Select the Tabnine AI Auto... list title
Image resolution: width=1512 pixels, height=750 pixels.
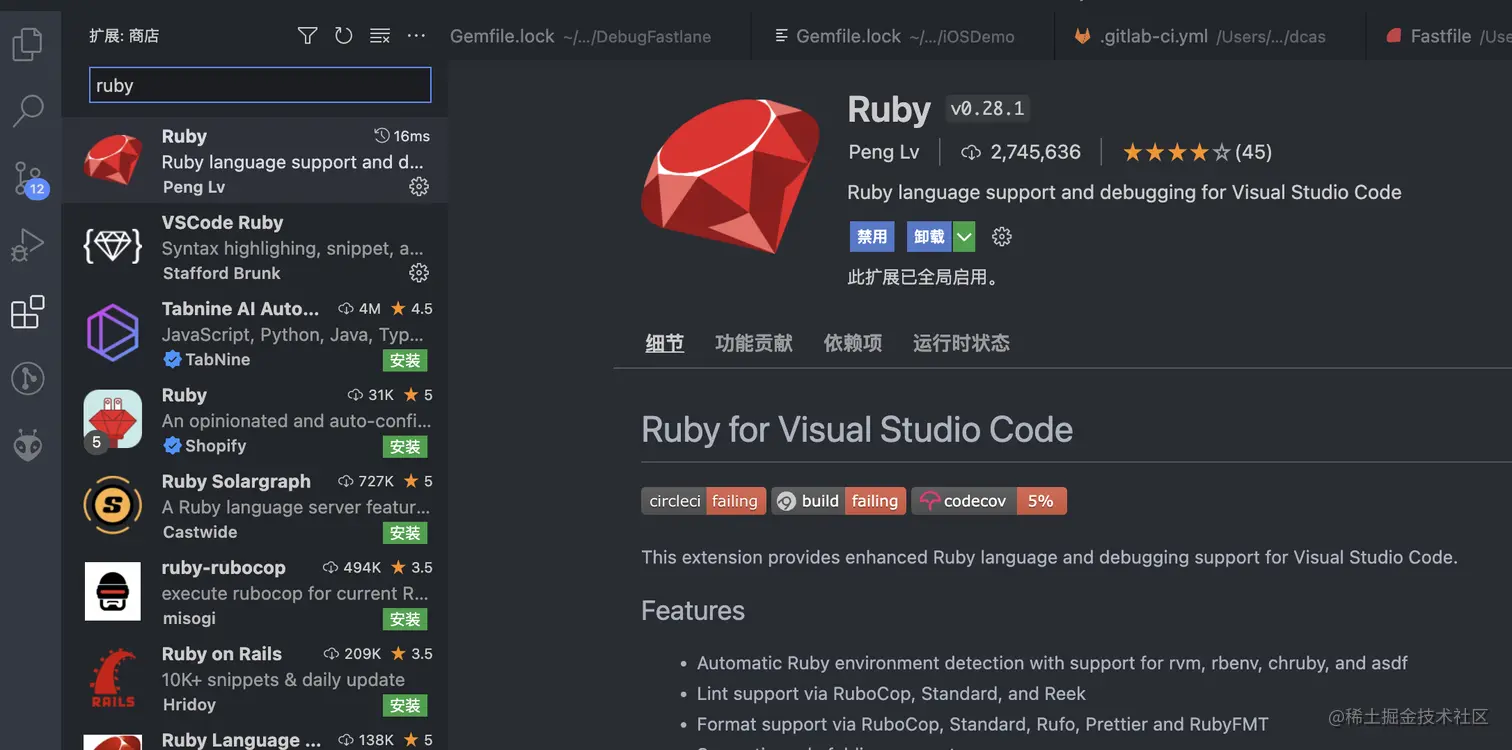(x=241, y=308)
